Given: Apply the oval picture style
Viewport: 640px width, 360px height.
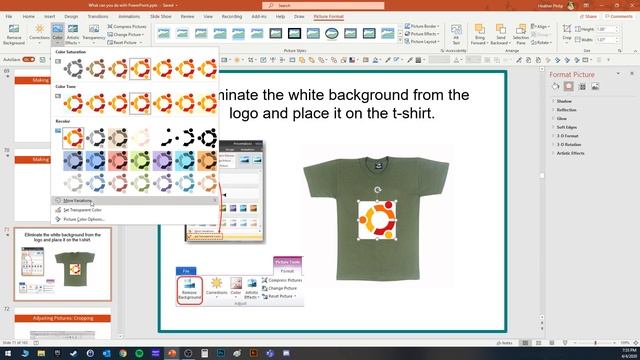Looking at the screenshot, I should click(x=331, y=33).
